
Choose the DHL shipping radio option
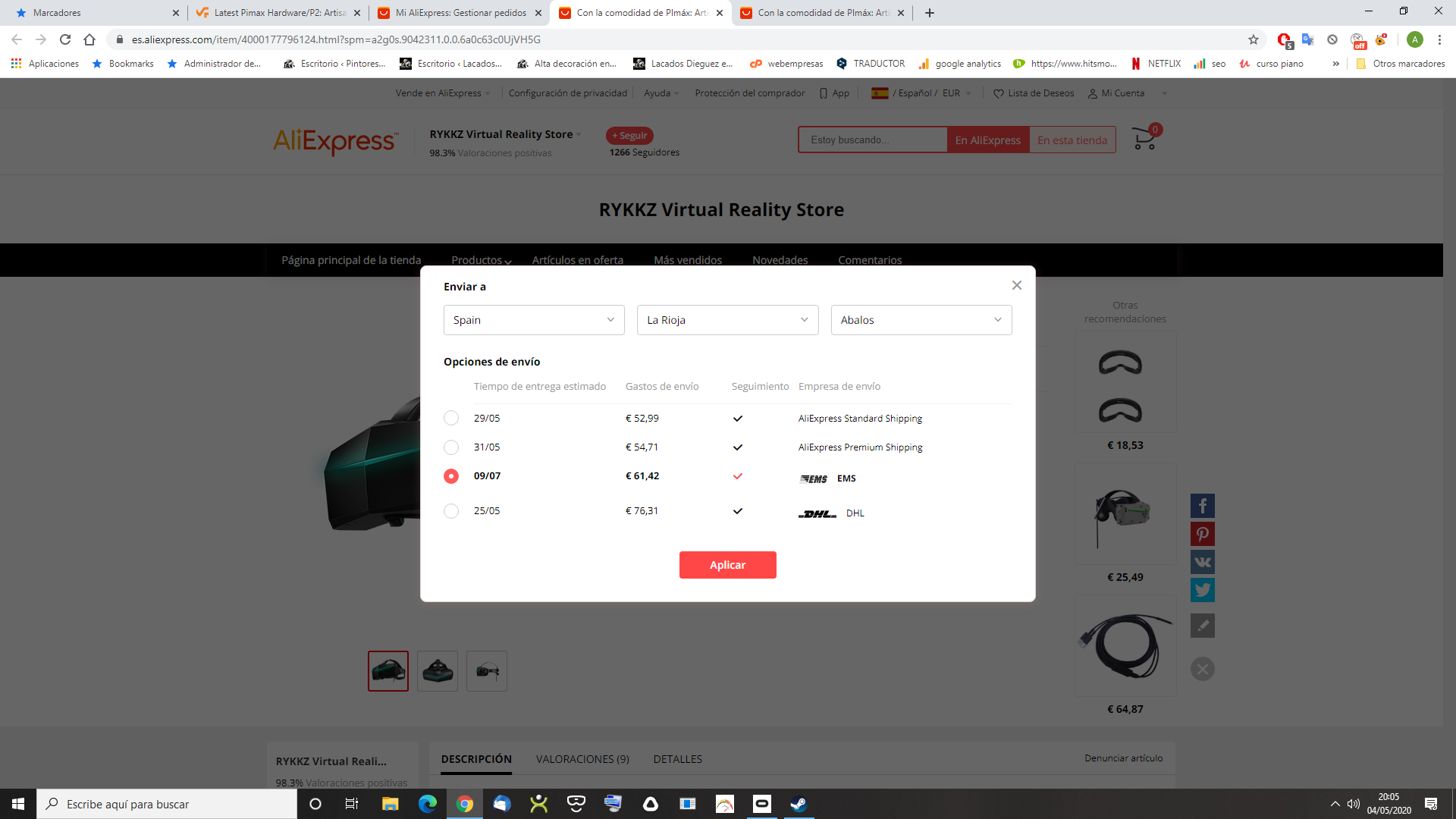(x=451, y=511)
